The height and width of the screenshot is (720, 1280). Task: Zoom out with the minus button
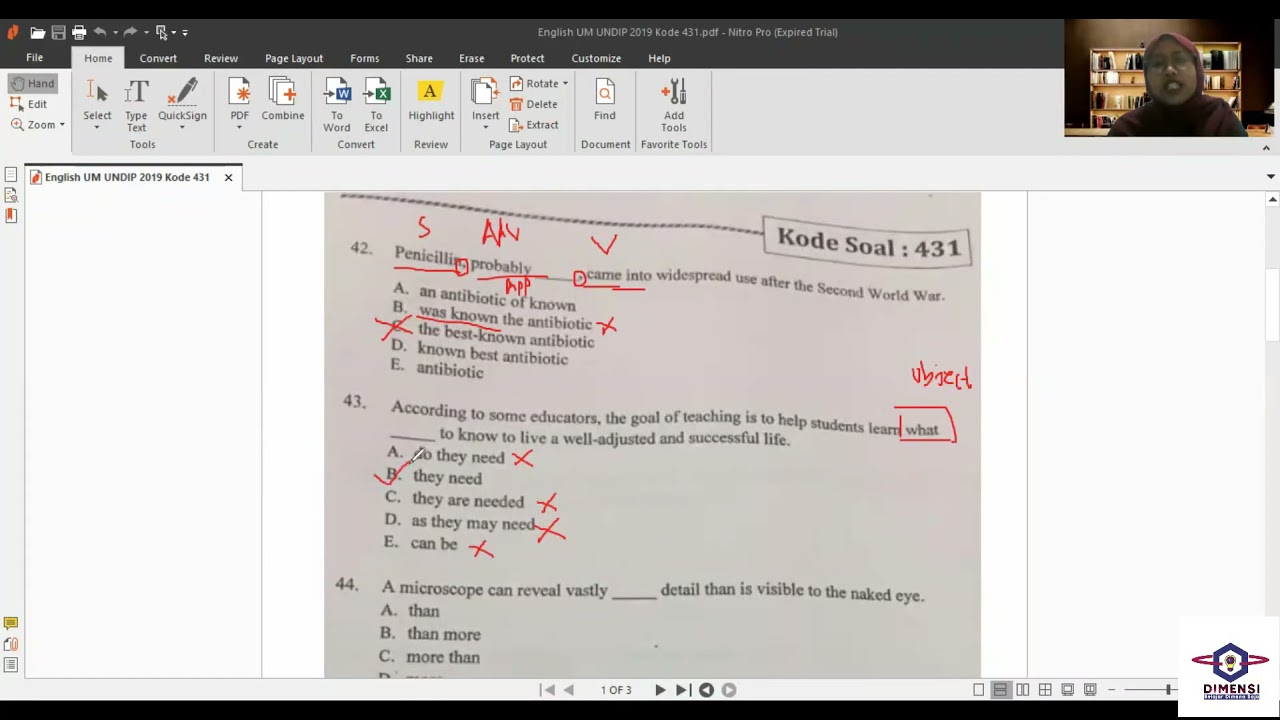[x=1112, y=690]
